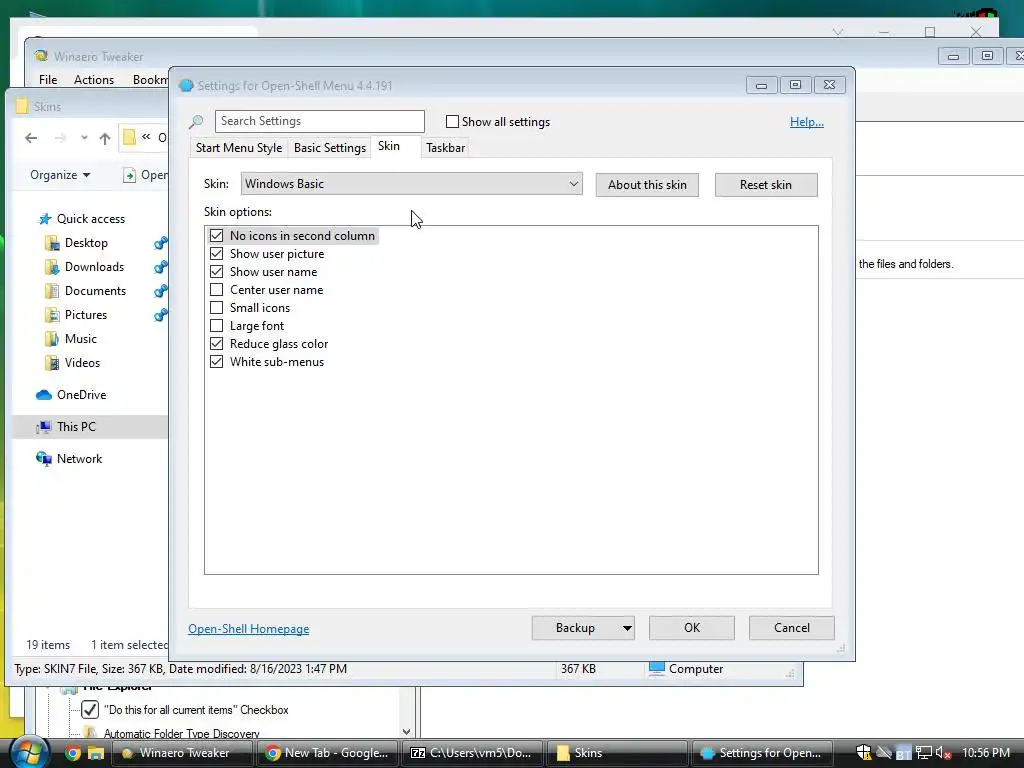Click the Windows Security shield tray icon
Image resolution: width=1024 pixels, height=768 pixels.
(863, 753)
